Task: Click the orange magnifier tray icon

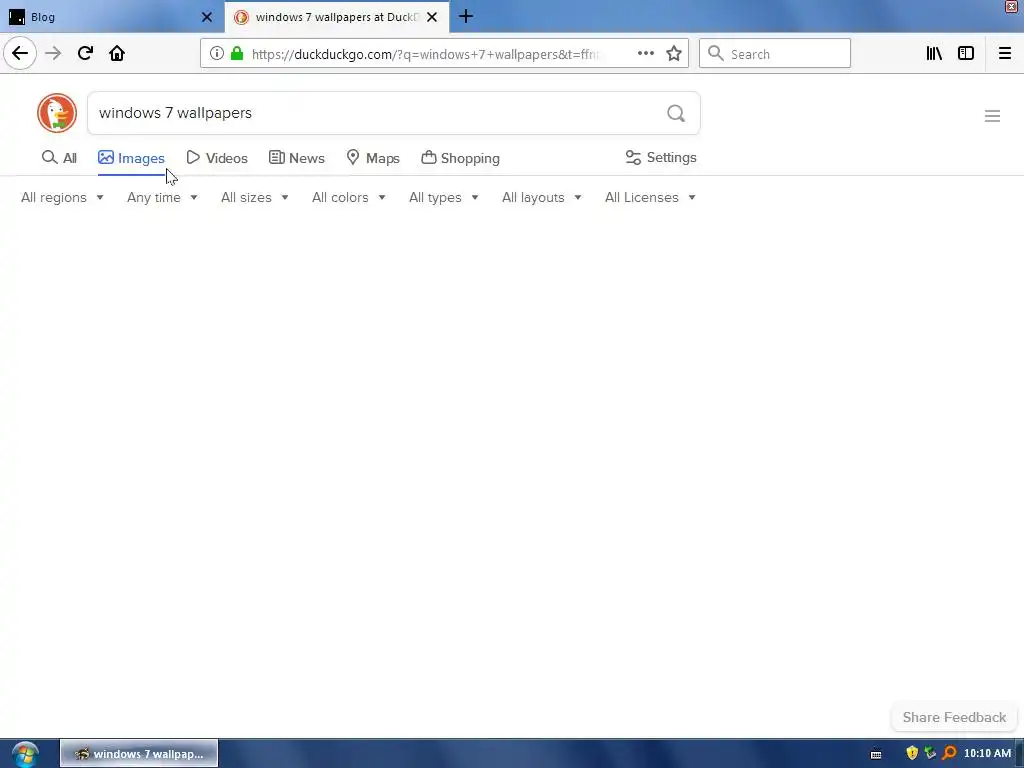Action: coord(950,754)
